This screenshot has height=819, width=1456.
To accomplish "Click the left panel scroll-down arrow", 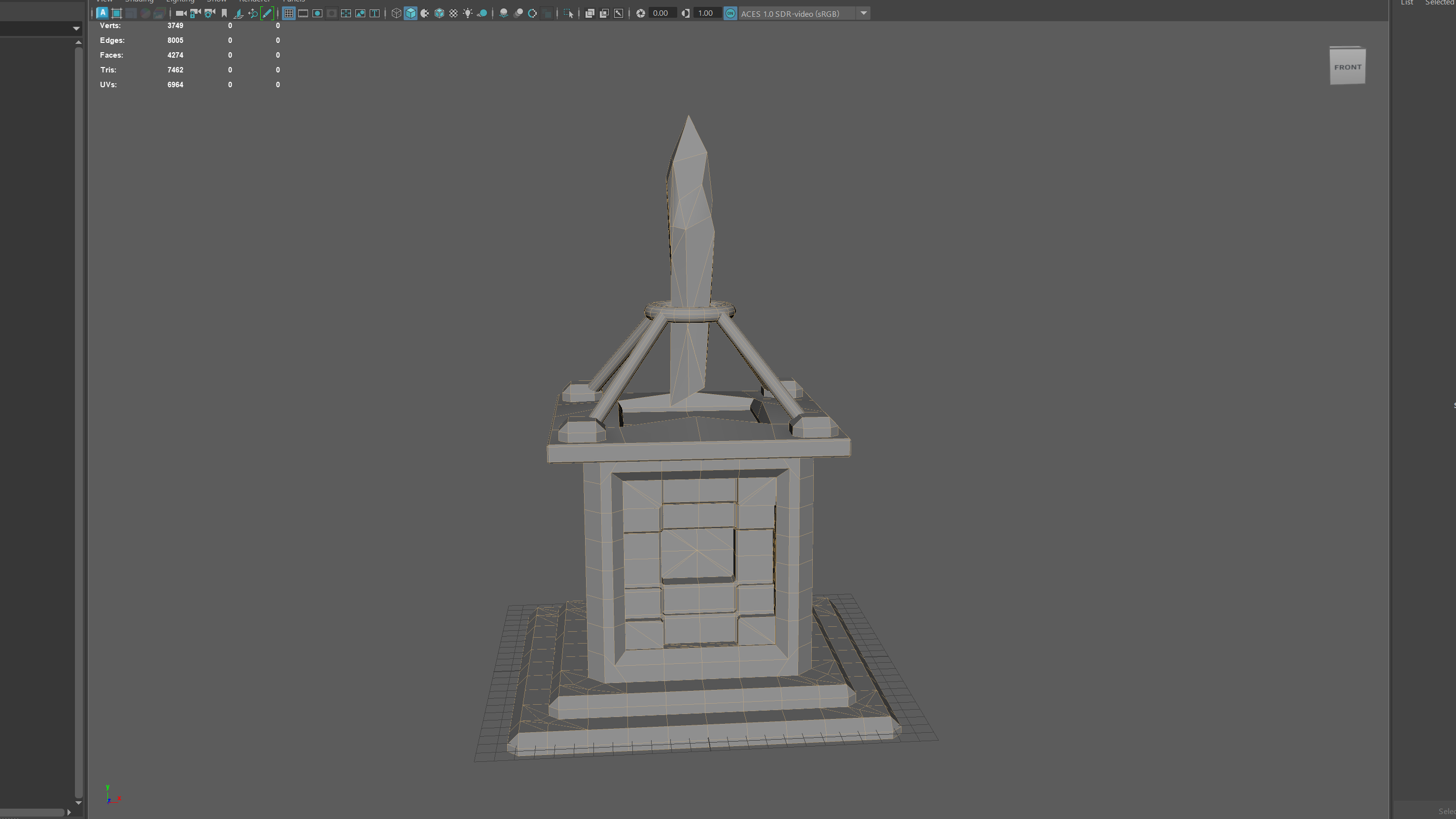I will click(x=78, y=803).
